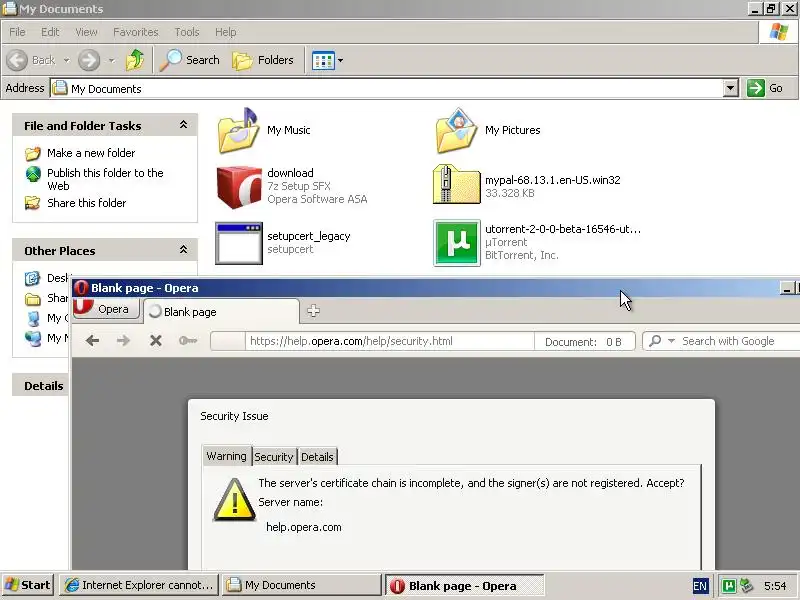This screenshot has height=600, width=800.
Task: Switch to Internet Explorer taskbar item
Action: pos(139,585)
